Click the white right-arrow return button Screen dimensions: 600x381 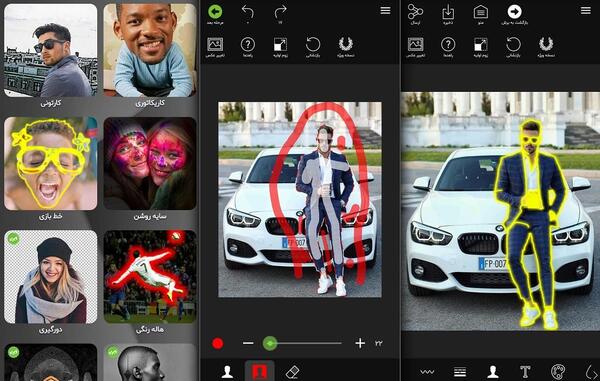click(x=514, y=11)
